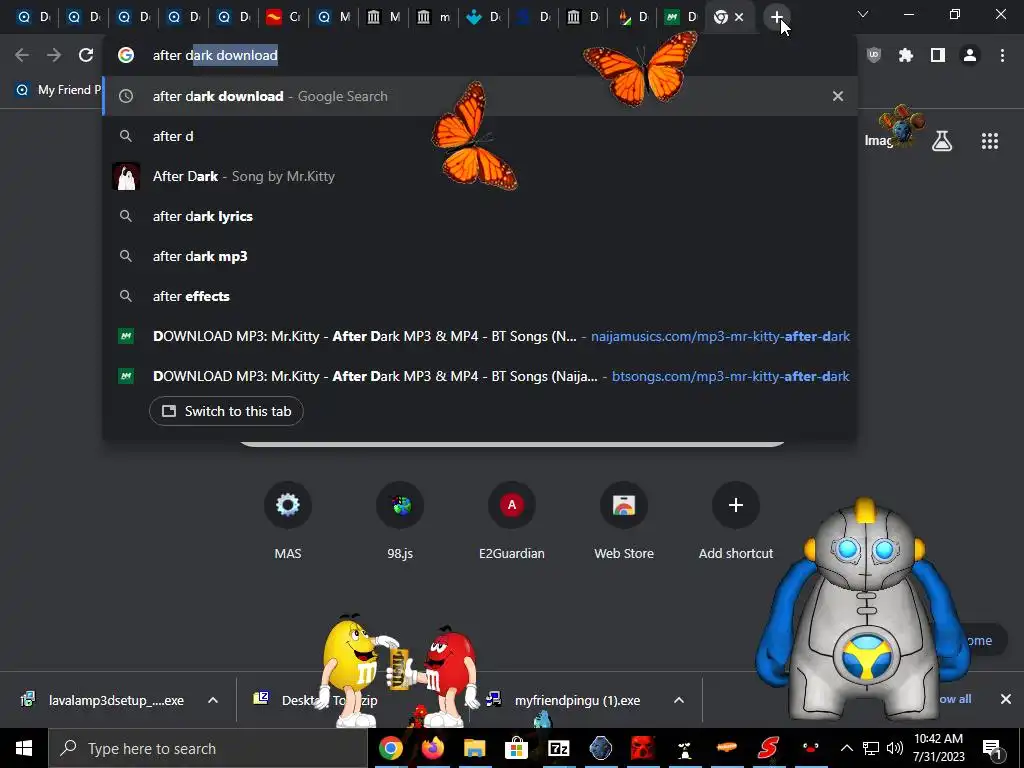Switch to the red-icon 'Cr' tab

tap(283, 17)
